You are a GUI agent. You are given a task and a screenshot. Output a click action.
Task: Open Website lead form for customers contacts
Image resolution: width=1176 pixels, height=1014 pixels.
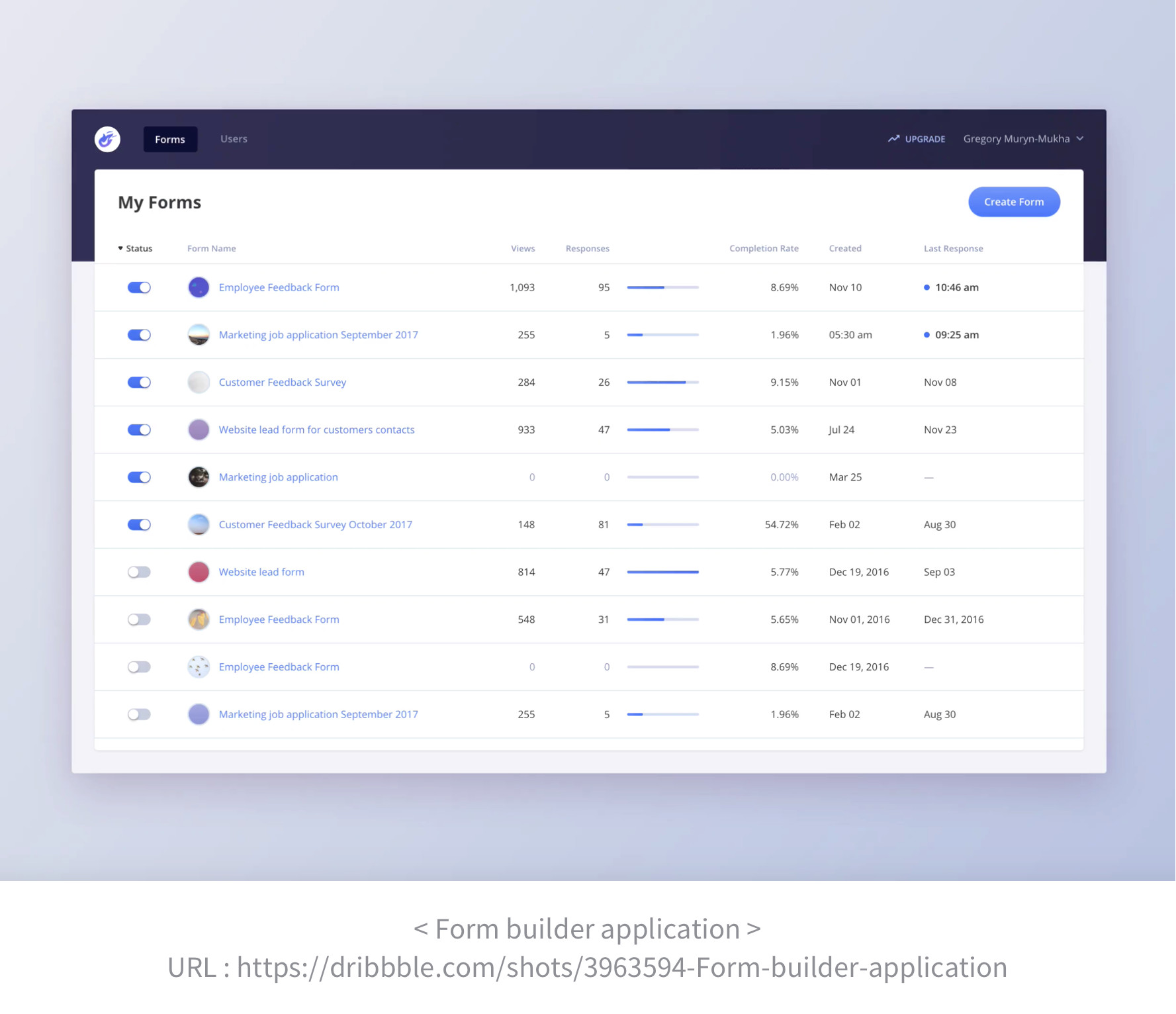click(316, 430)
